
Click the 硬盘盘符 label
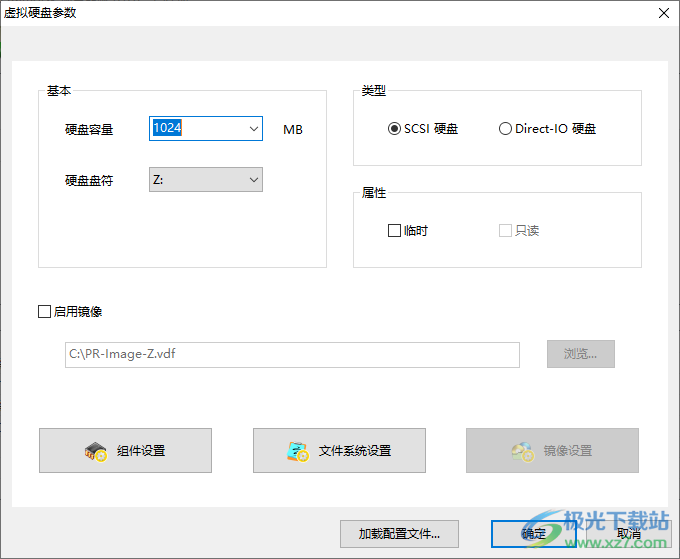(89, 180)
